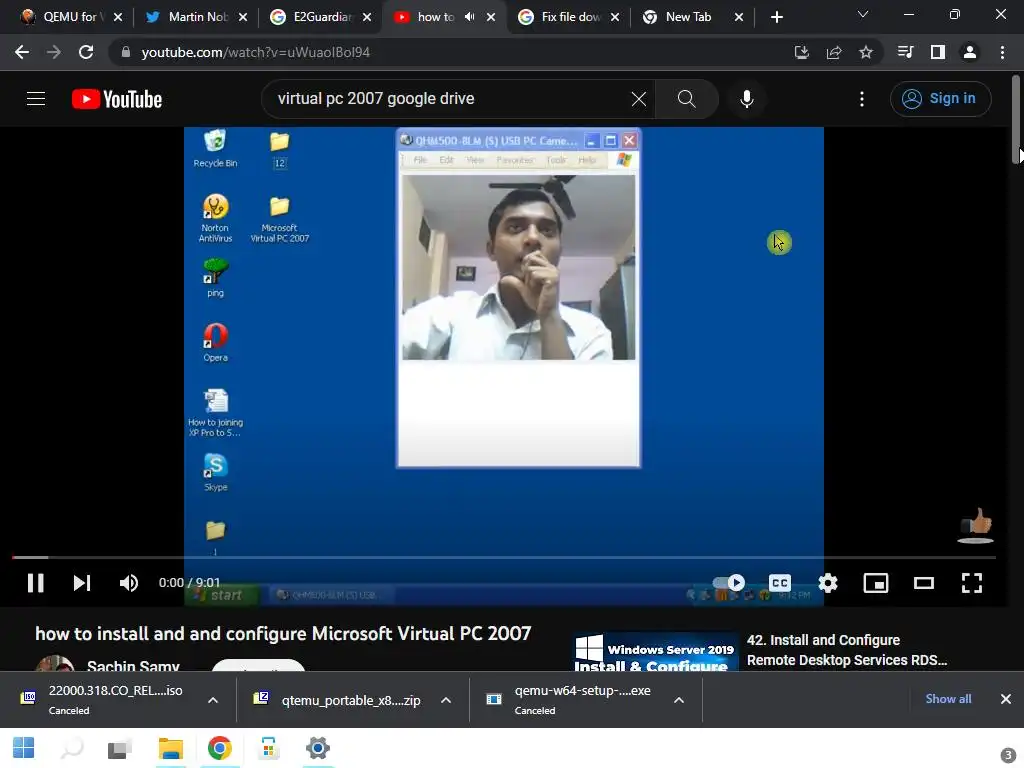Open a new browser tab

[x=776, y=17]
